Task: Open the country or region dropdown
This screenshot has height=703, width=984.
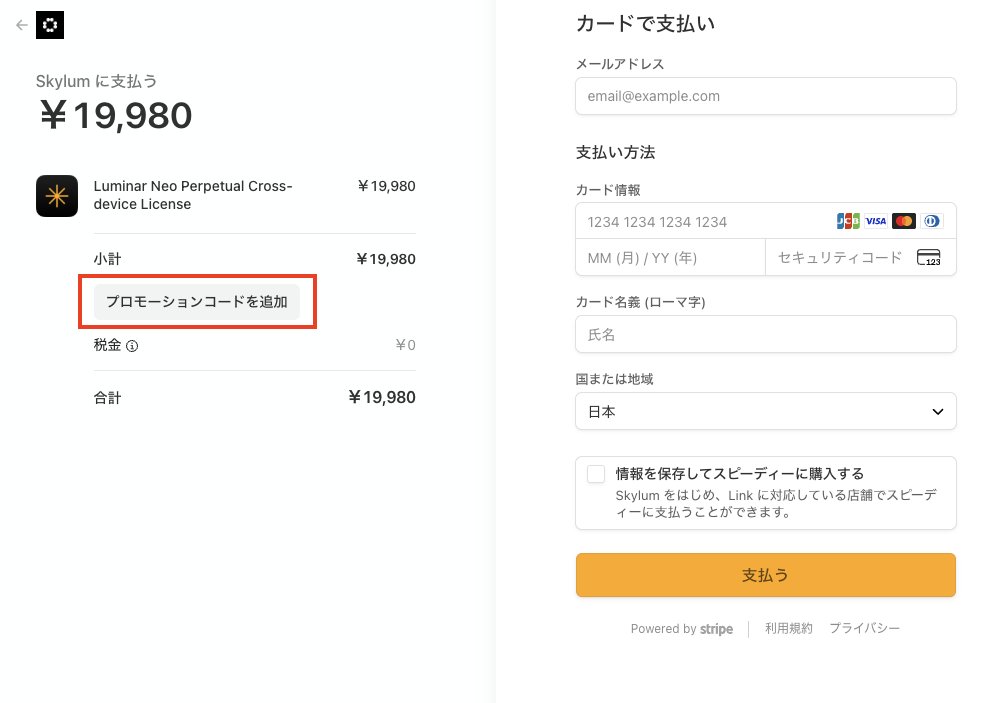Action: (x=766, y=411)
